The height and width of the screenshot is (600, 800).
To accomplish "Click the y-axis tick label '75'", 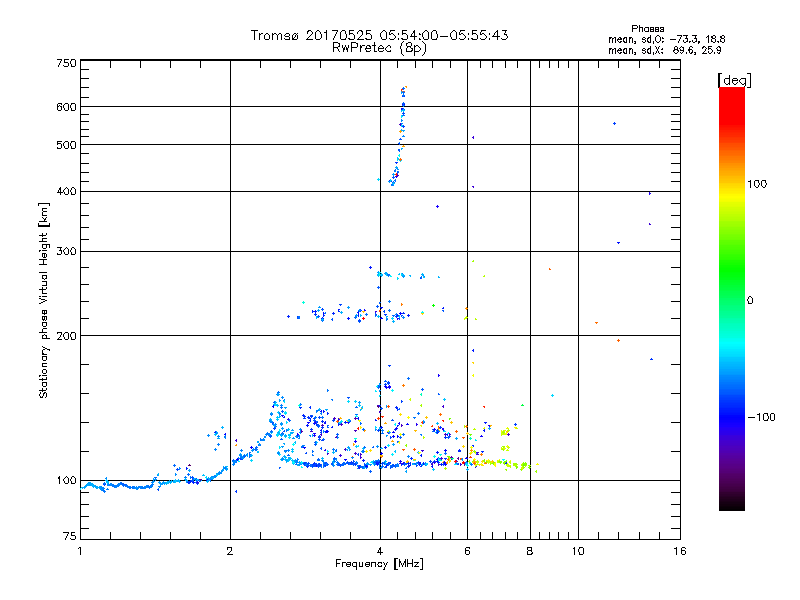I will coord(70,536).
